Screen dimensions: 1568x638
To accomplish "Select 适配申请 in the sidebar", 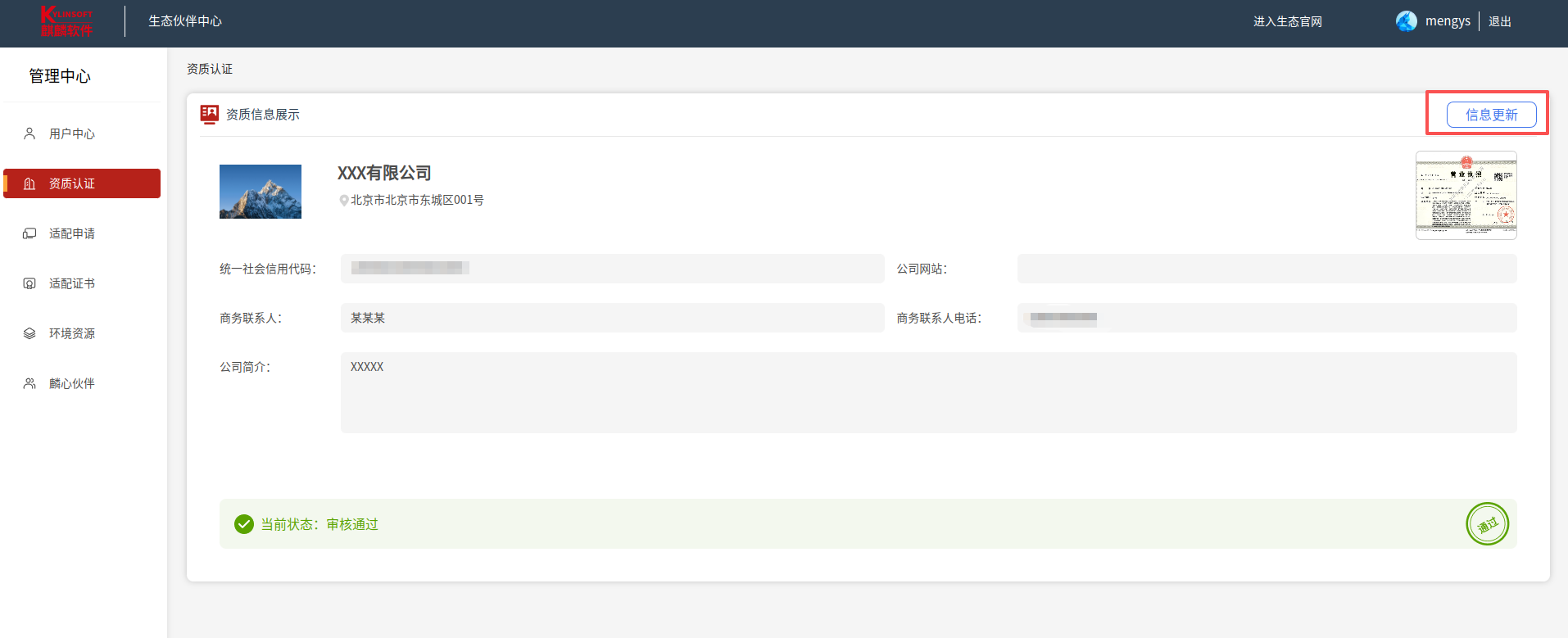I will [72, 233].
